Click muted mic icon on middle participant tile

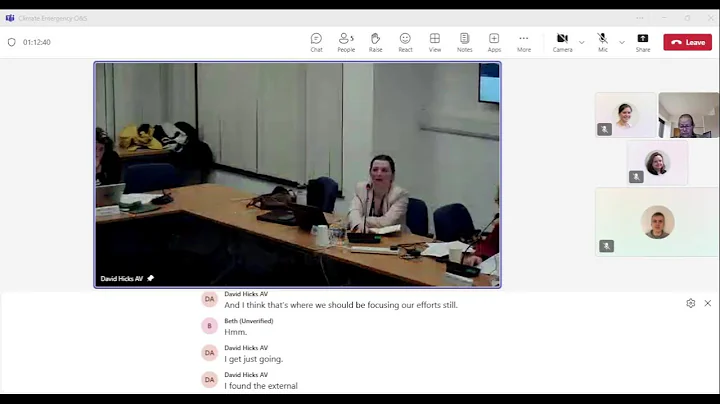point(636,177)
